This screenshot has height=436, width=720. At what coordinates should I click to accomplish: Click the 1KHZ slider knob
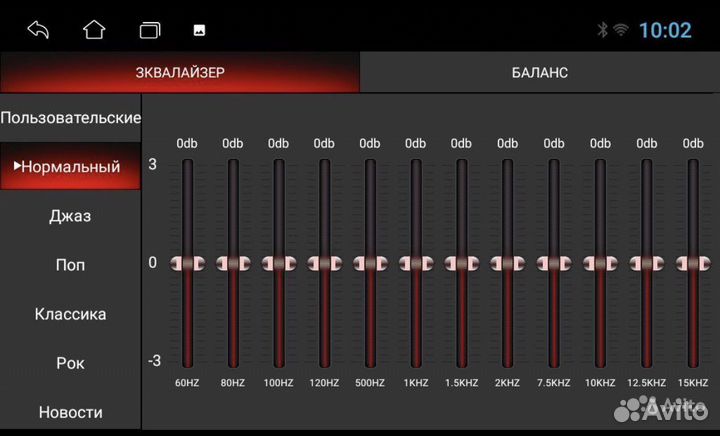coord(416,263)
